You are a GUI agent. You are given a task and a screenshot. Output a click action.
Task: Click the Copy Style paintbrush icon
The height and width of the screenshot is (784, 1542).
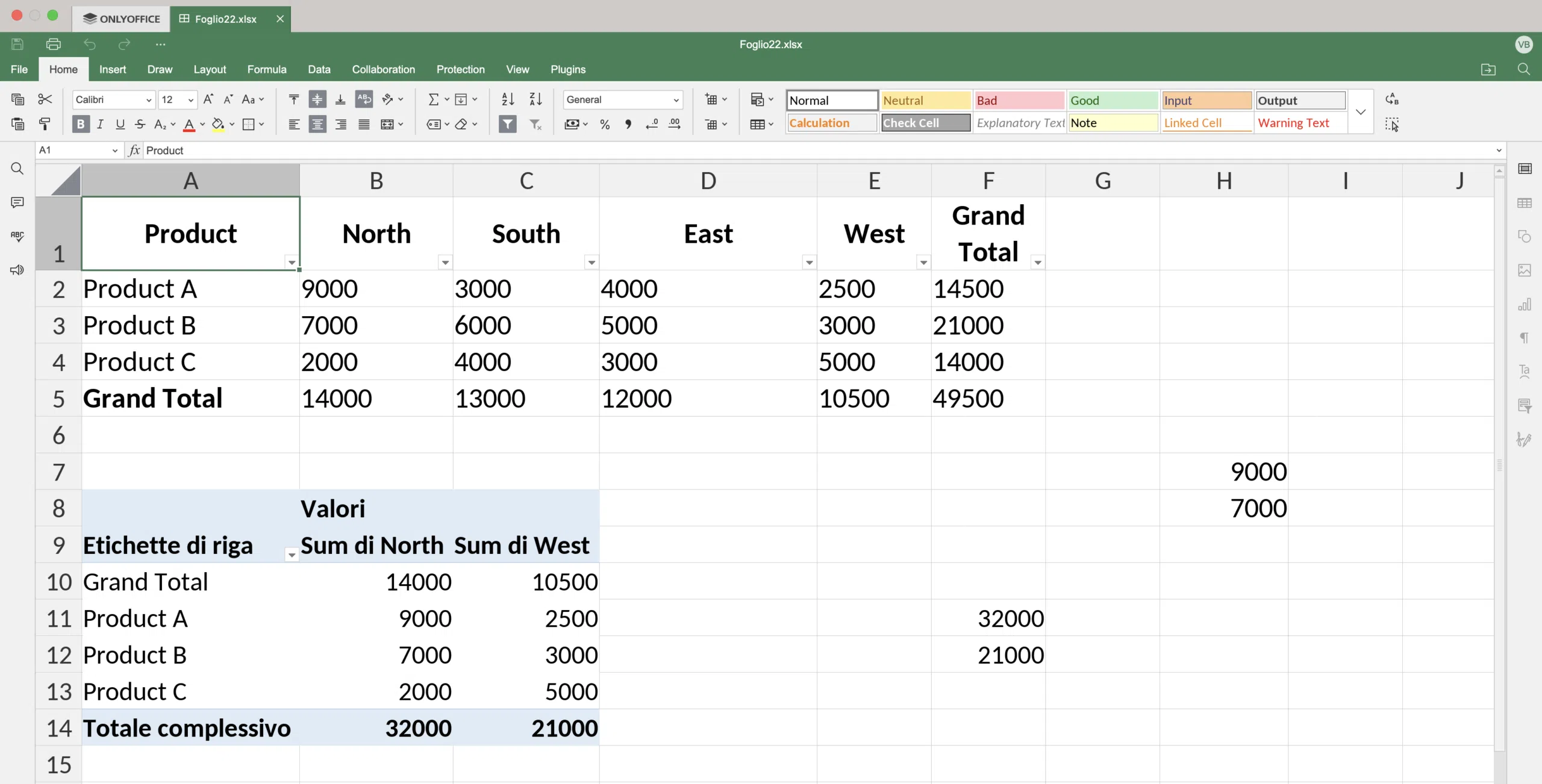pyautogui.click(x=45, y=124)
